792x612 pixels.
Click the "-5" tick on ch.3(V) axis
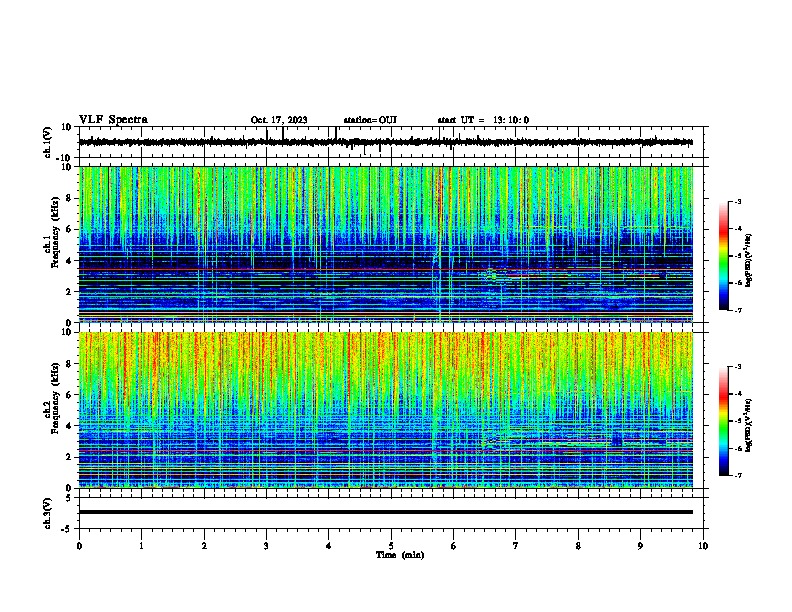(x=68, y=529)
